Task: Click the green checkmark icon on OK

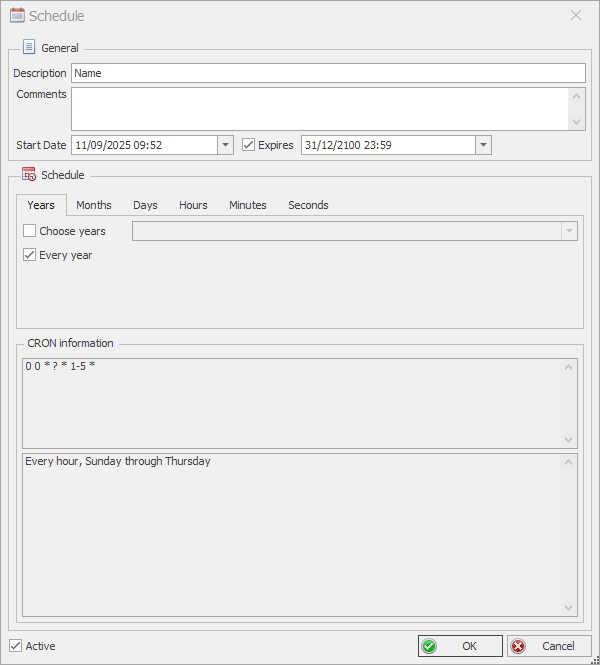Action: (429, 646)
